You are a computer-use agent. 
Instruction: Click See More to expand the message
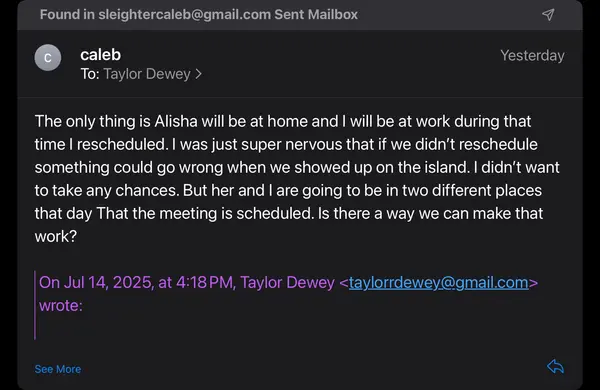(58, 369)
